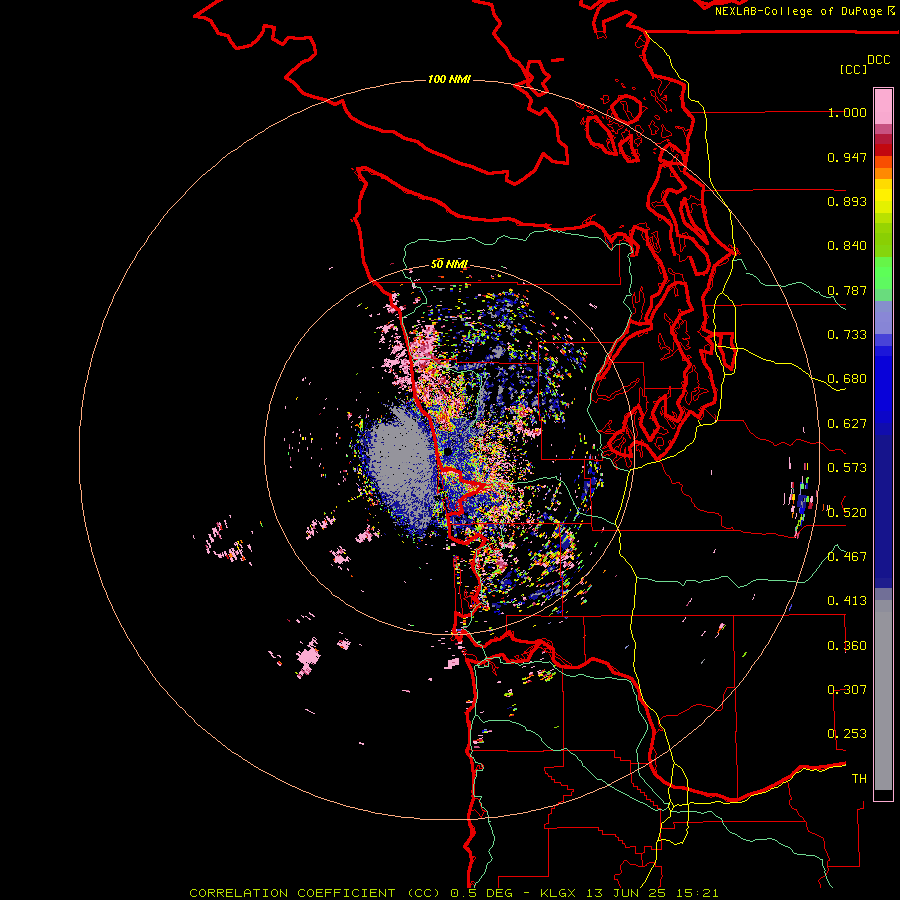
Task: Click the 0.307 color scale value
Action: click(847, 690)
